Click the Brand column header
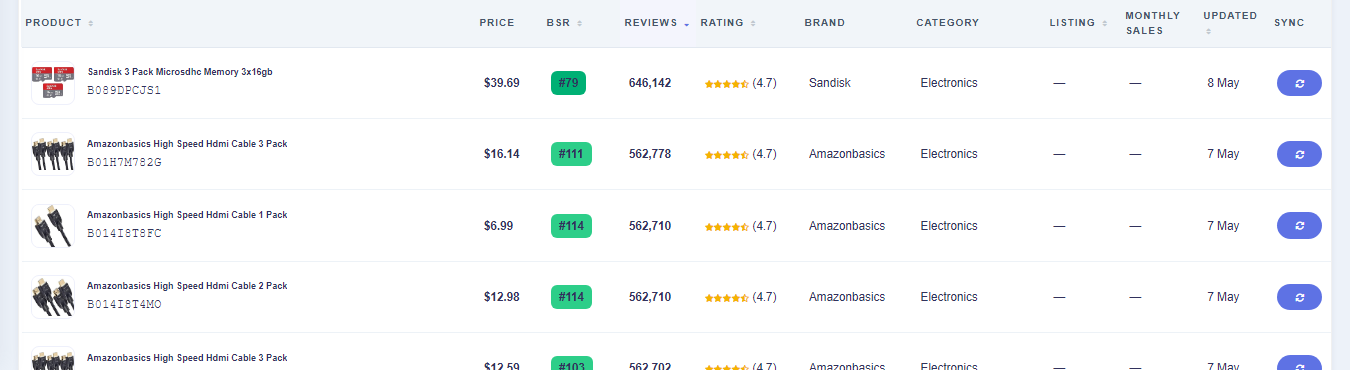1350x370 pixels. (824, 23)
